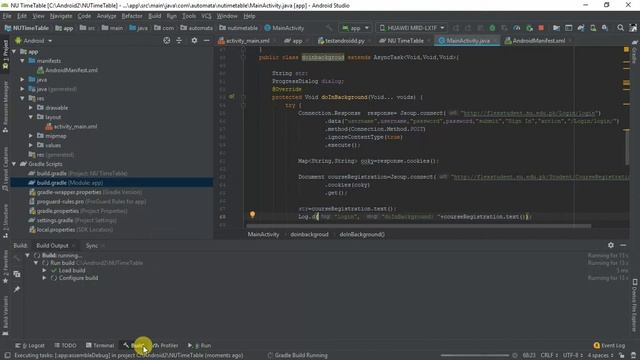Click the doinbackgroud breadcrumb
This screenshot has width=640, height=360.
[x=309, y=234]
